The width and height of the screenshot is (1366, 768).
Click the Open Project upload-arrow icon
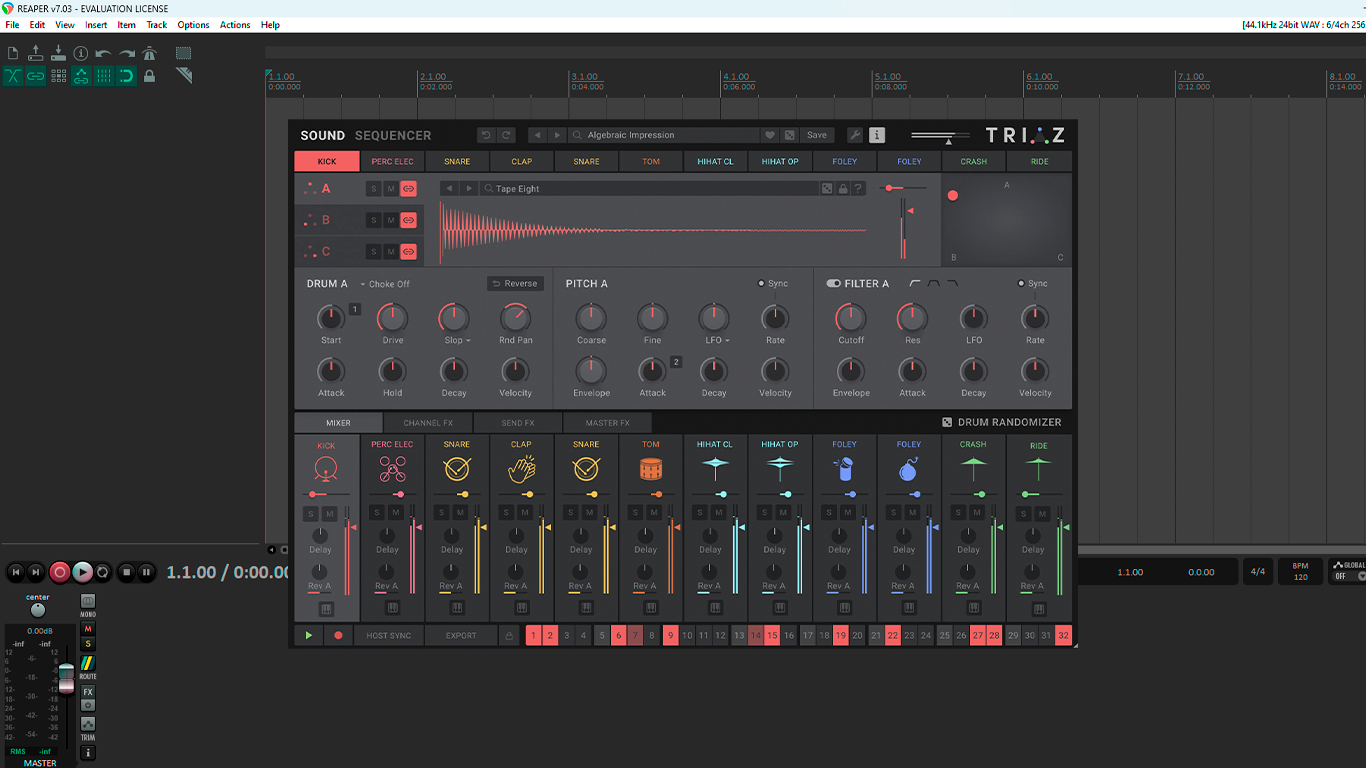click(36, 53)
